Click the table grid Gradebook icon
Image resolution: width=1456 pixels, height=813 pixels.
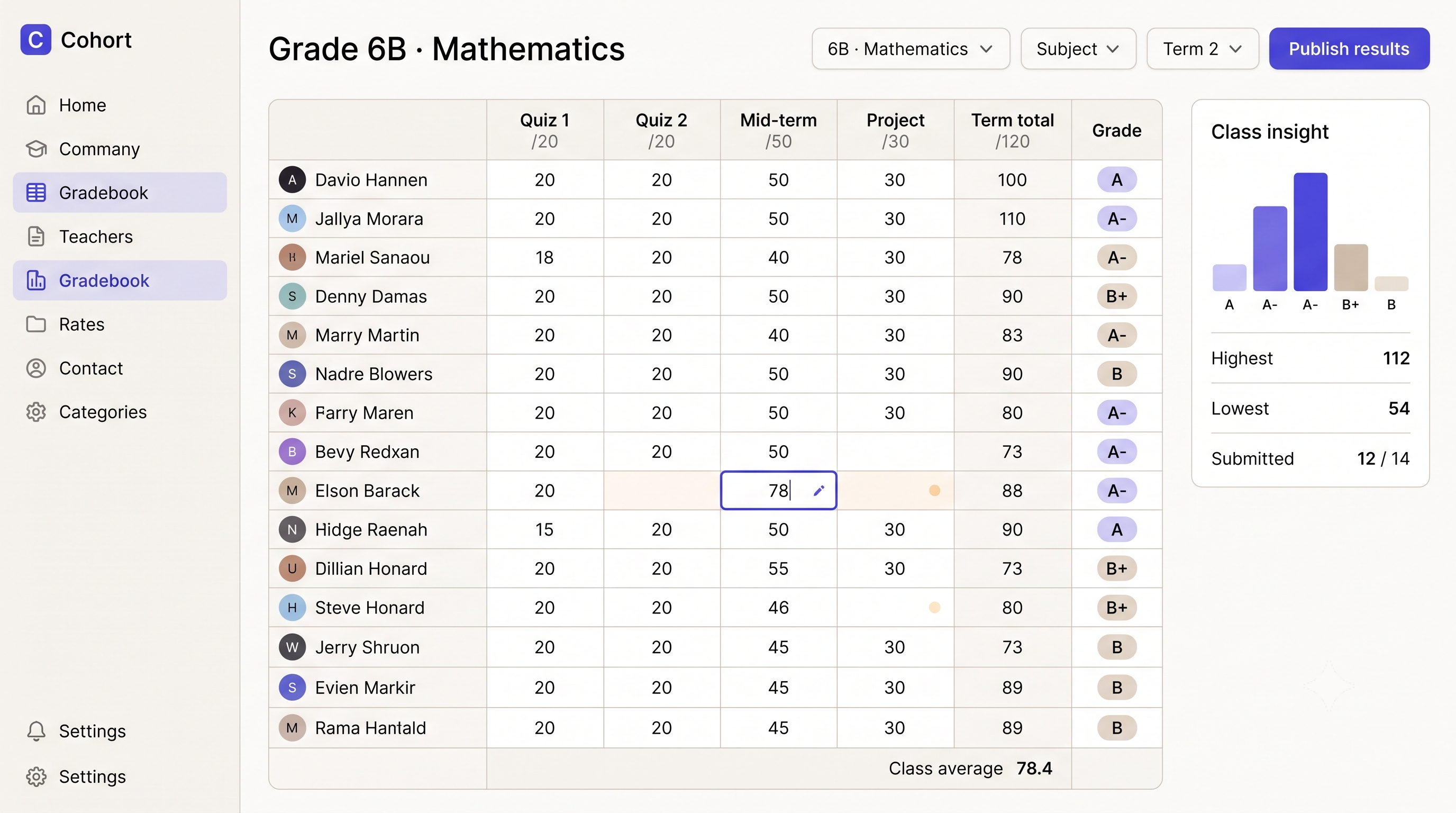pyautogui.click(x=36, y=193)
